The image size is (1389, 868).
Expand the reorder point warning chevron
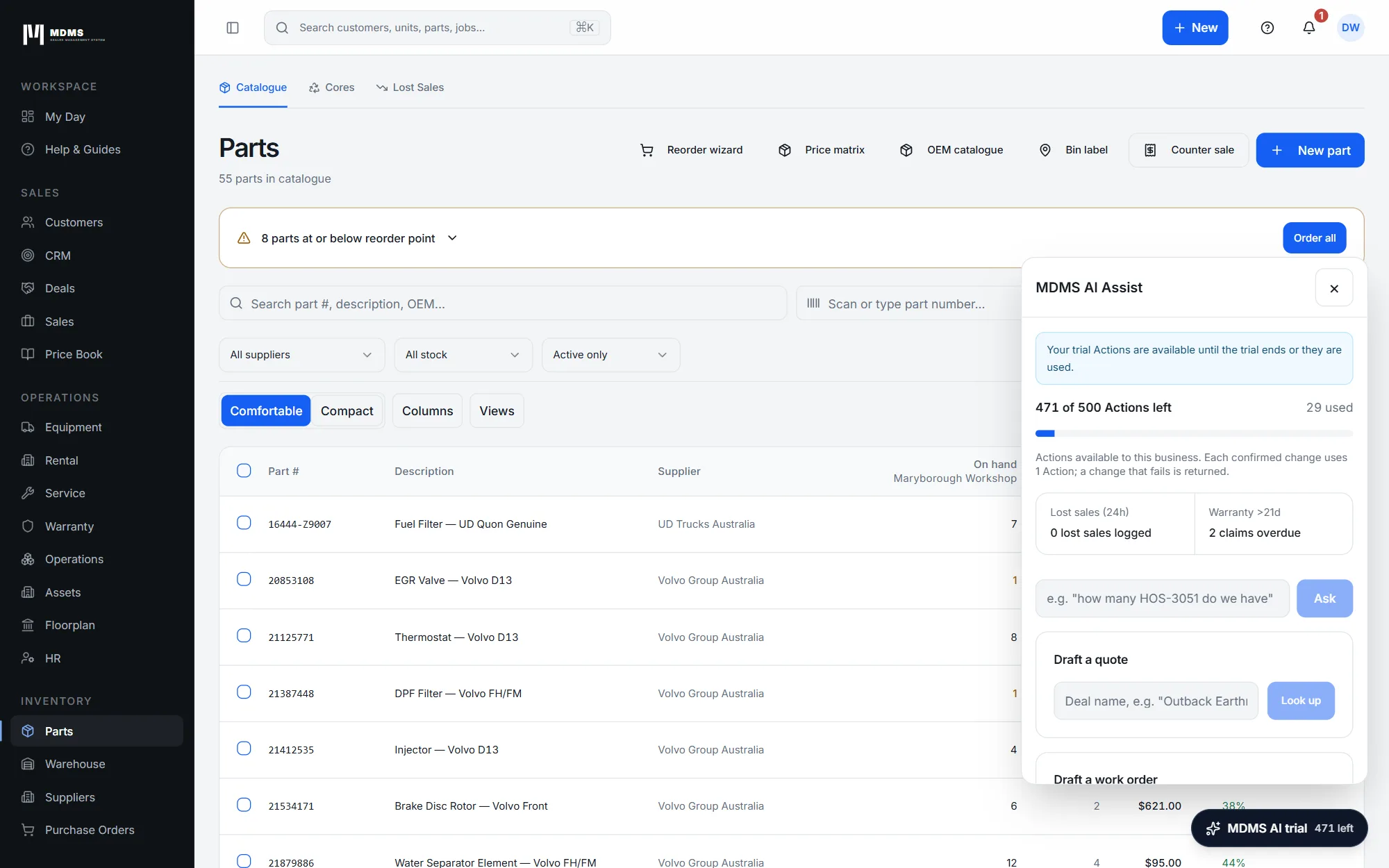(x=452, y=238)
